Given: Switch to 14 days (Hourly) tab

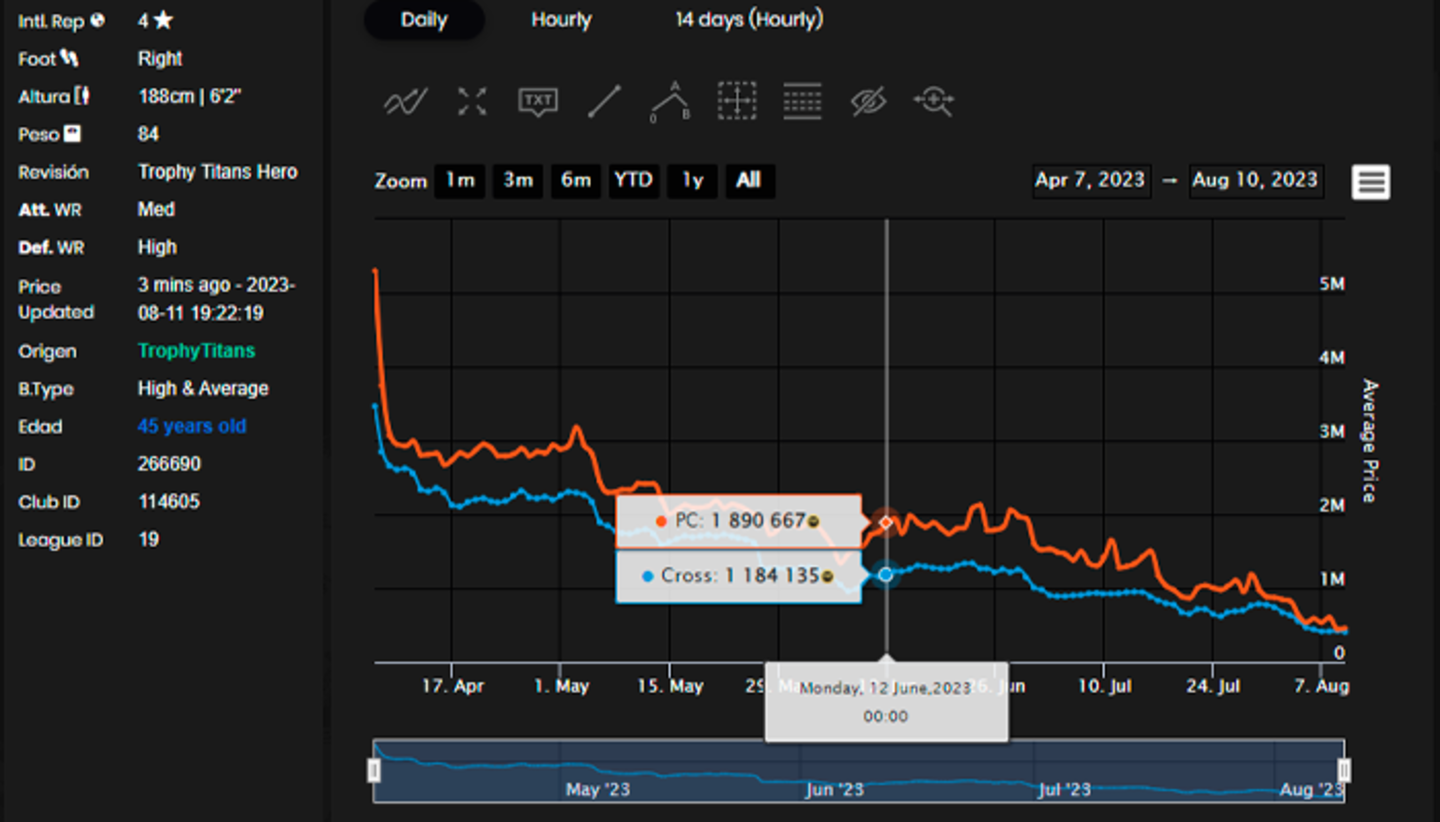Looking at the screenshot, I should (749, 20).
